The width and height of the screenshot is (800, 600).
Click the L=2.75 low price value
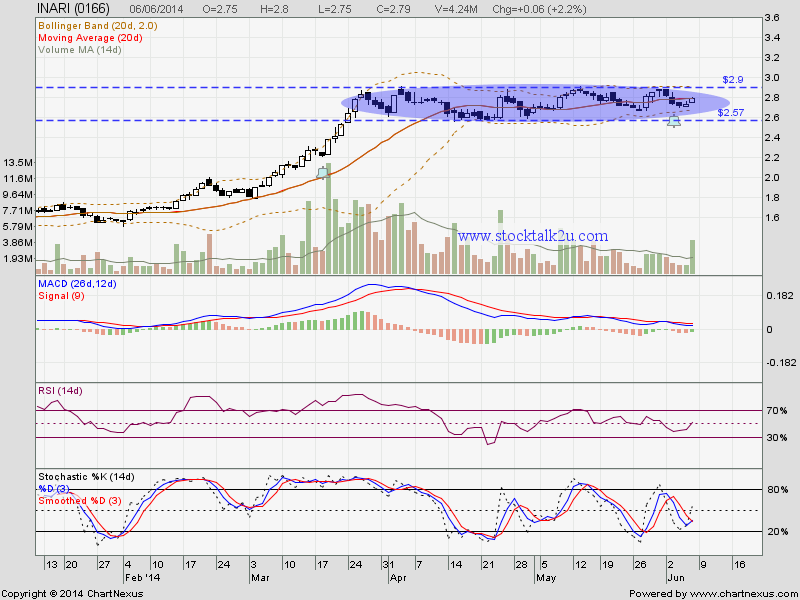pyautogui.click(x=334, y=9)
